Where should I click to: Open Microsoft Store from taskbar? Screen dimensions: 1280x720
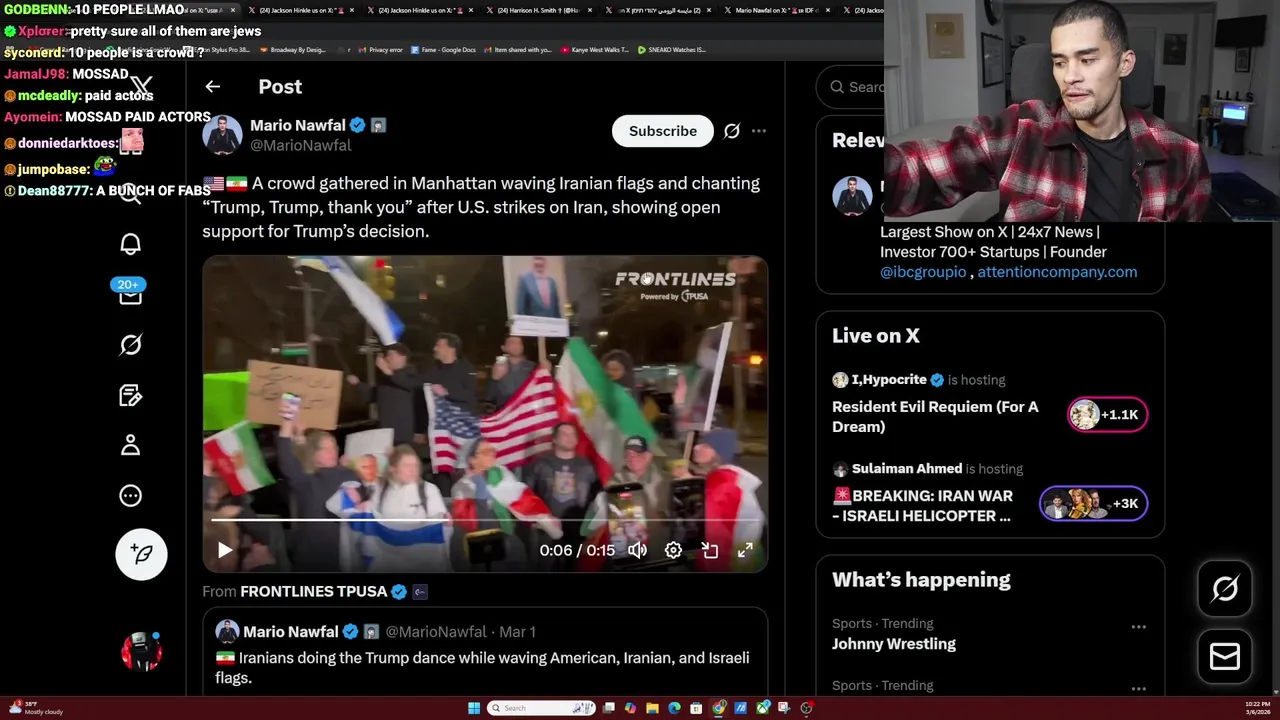click(x=696, y=708)
